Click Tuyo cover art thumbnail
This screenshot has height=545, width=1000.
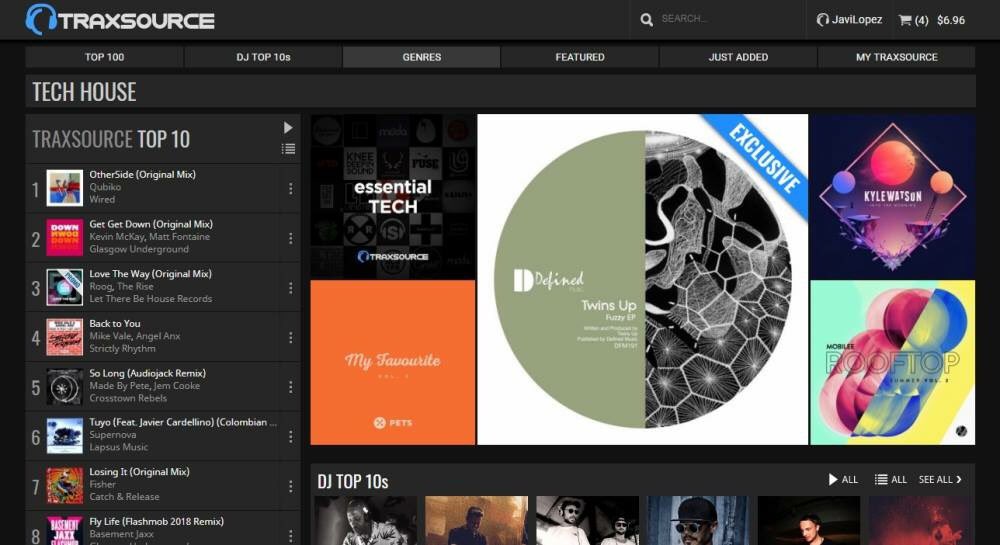pyautogui.click(x=64, y=436)
